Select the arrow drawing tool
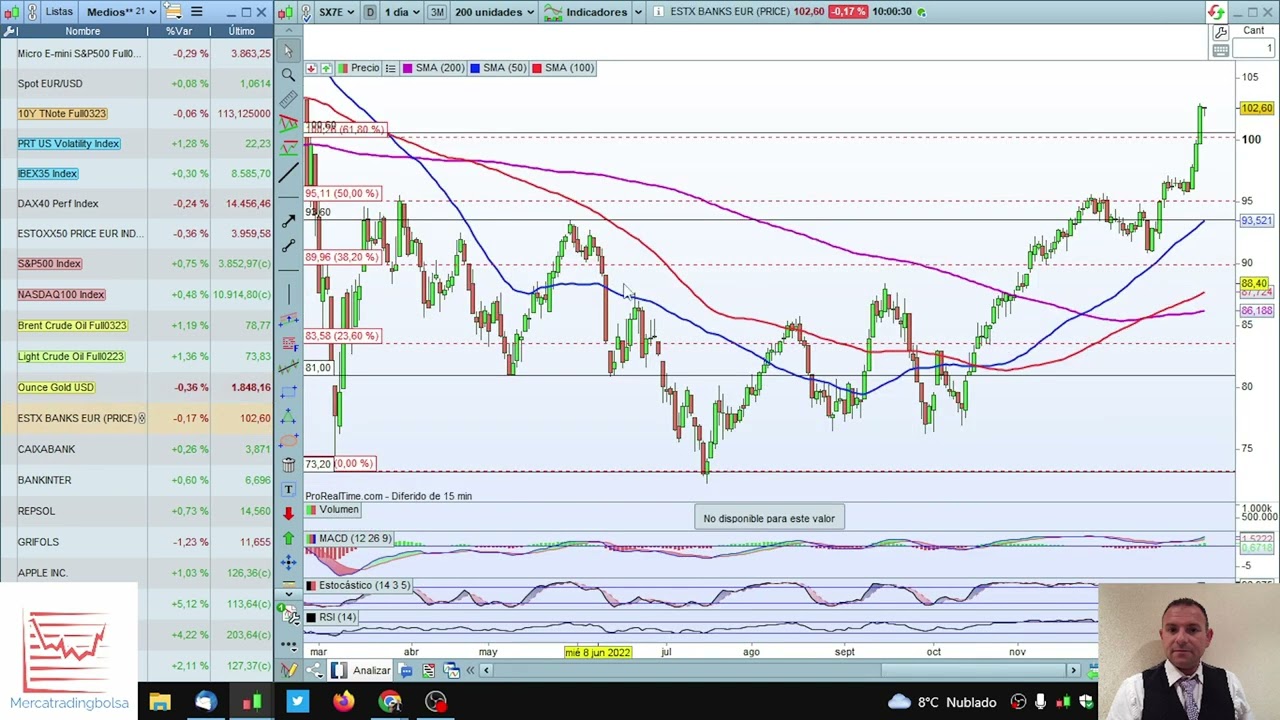1280x720 pixels. coord(288,219)
